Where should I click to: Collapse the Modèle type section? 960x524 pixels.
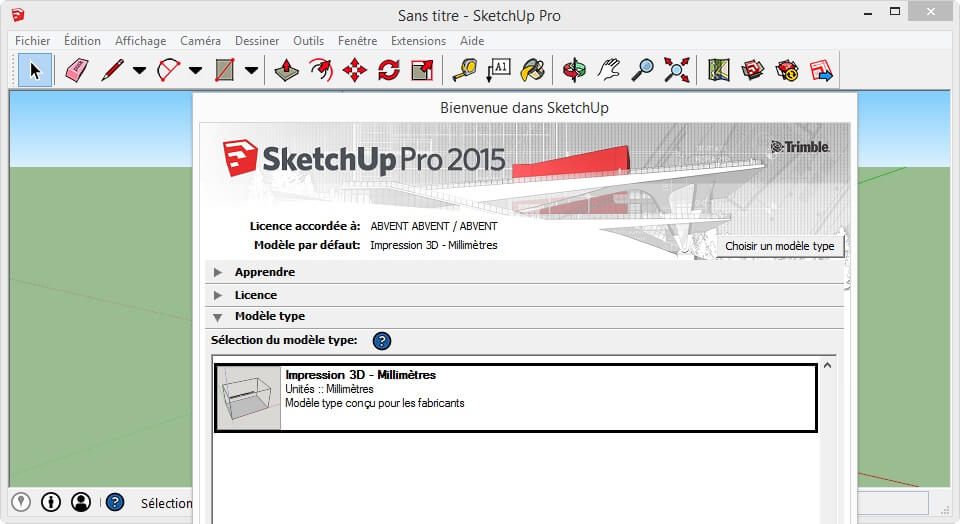[x=269, y=316]
